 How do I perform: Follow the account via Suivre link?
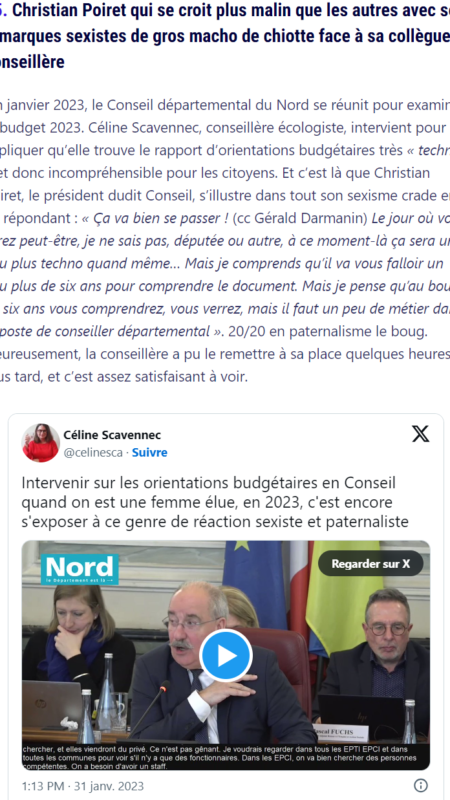click(149, 453)
